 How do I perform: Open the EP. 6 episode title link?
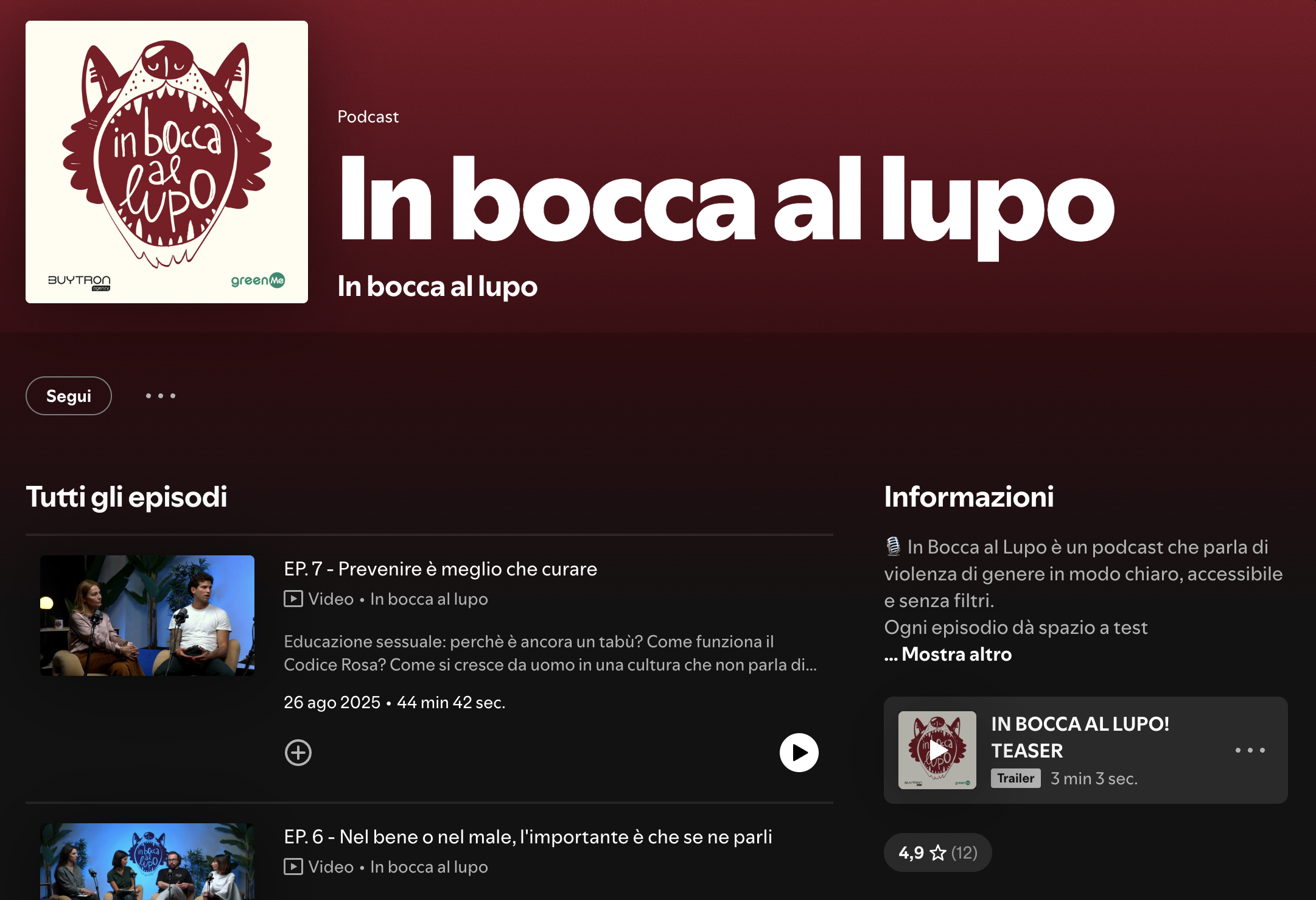click(x=528, y=837)
